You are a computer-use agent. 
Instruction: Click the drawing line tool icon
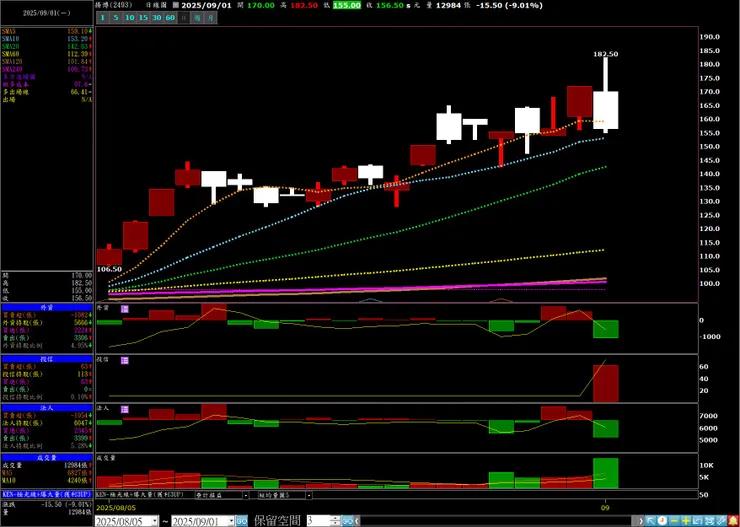721,521
